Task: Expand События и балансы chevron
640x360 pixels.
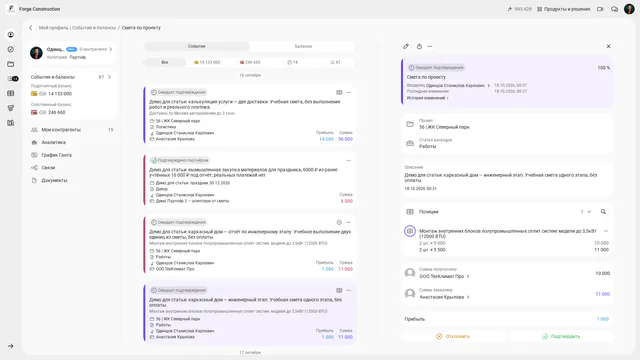Action: [109, 77]
